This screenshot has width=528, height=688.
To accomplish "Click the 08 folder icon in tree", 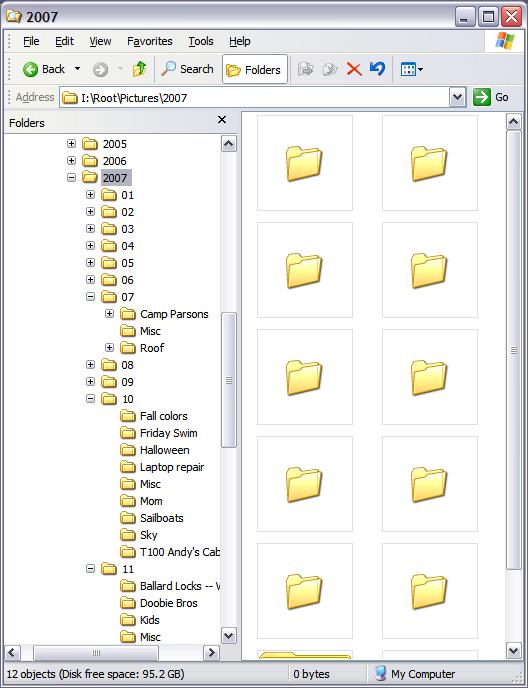I will (x=109, y=365).
